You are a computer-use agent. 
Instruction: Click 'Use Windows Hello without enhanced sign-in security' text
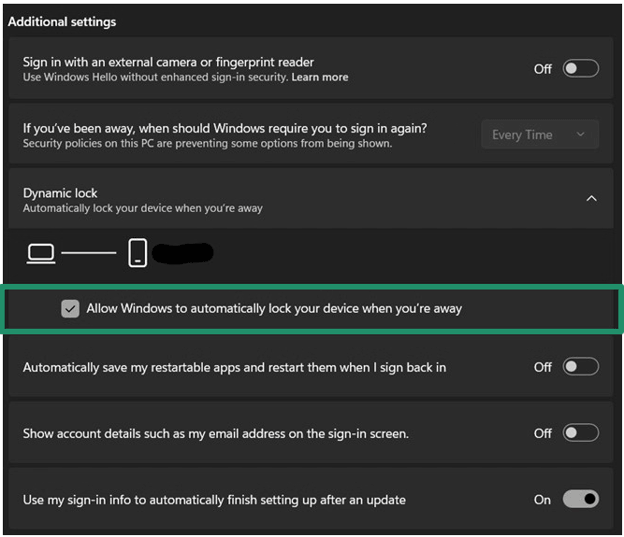tap(155, 77)
